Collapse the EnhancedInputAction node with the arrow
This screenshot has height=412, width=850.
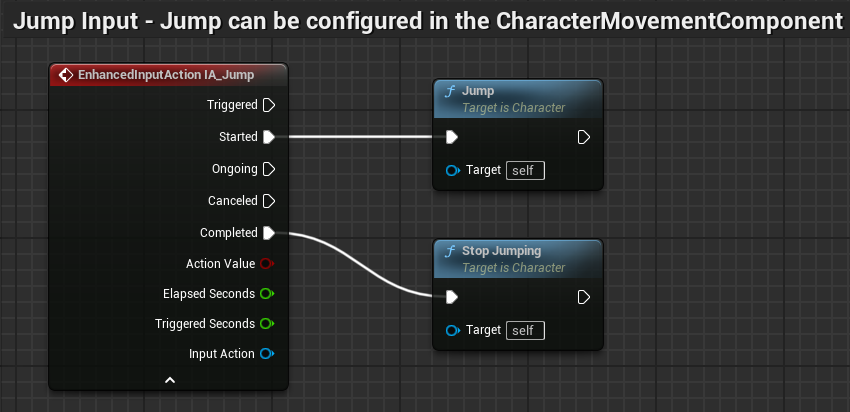[x=170, y=380]
